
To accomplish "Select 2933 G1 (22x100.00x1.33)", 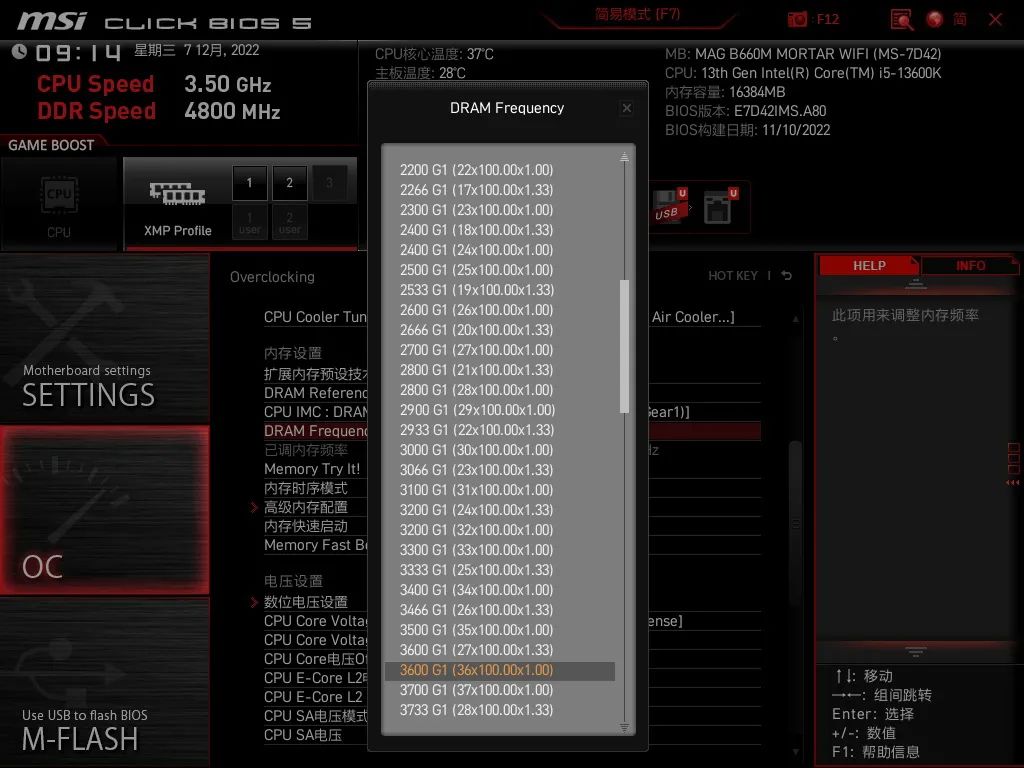I will pyautogui.click(x=476, y=430).
